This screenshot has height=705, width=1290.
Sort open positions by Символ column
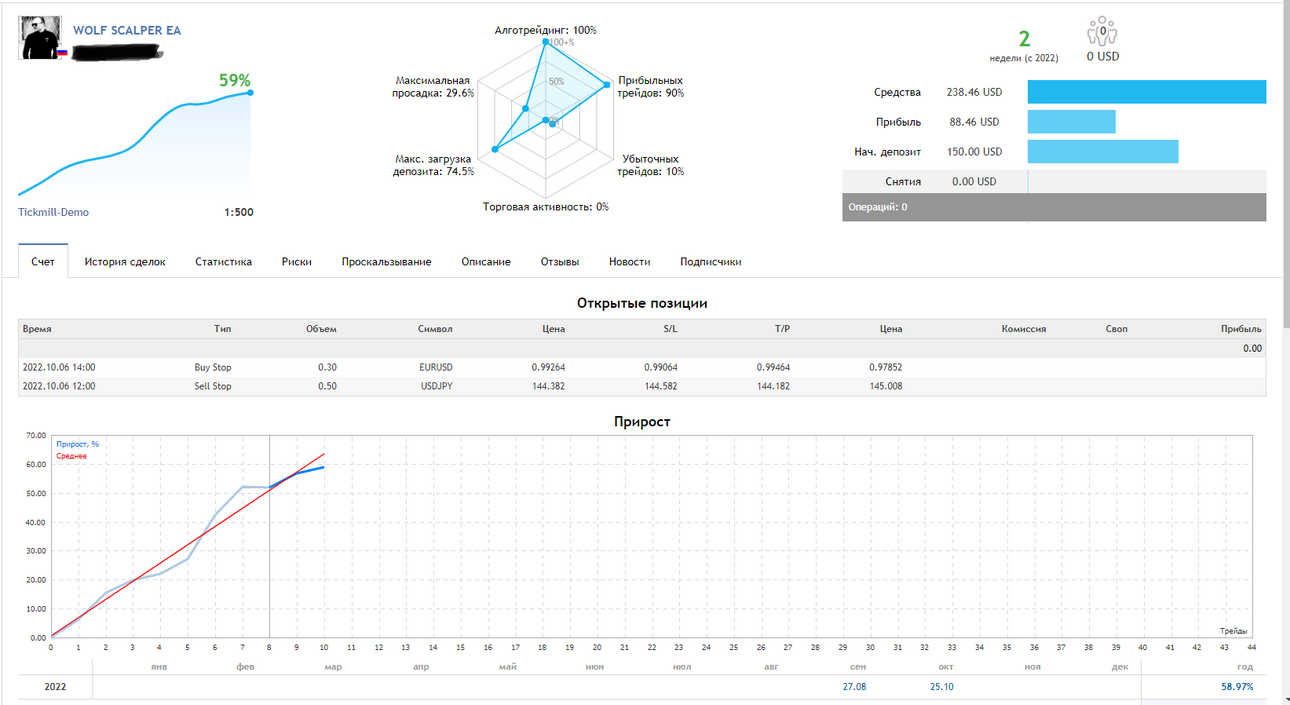(x=435, y=329)
